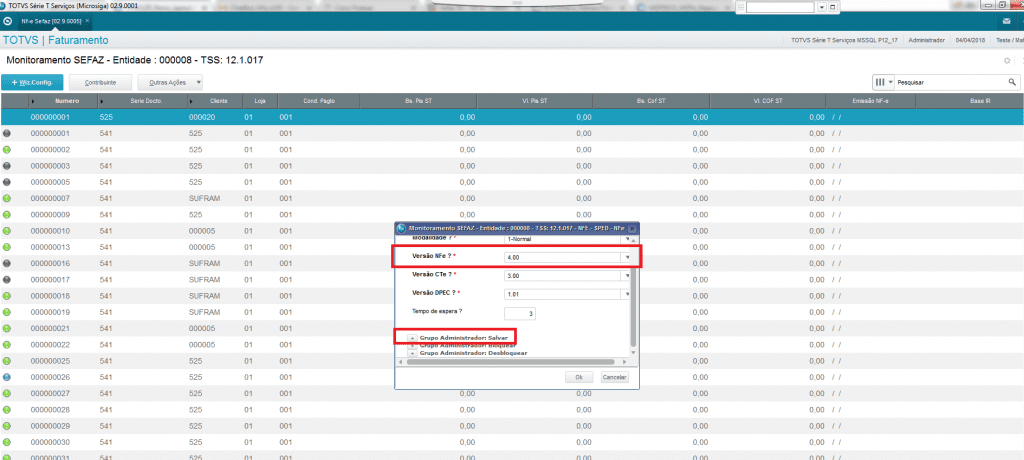
Task: Open the Versão CTe dropdown
Action: pos(627,275)
